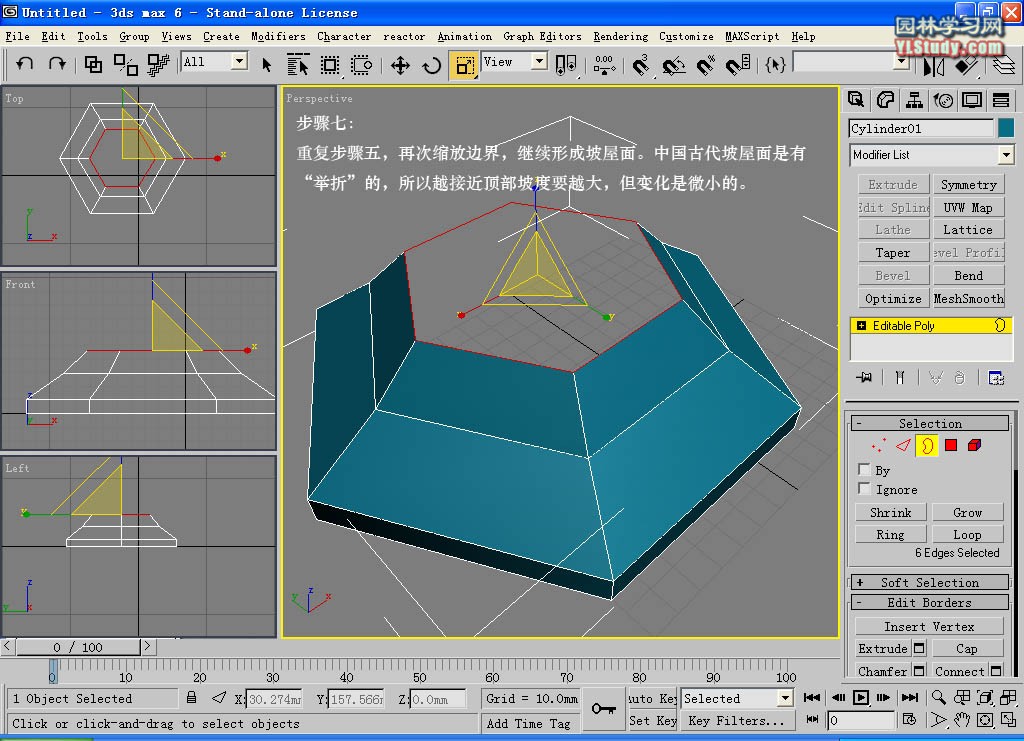Switch to Vertex sub-object selection mode
This screenshot has width=1024, height=741.
[x=879, y=445]
